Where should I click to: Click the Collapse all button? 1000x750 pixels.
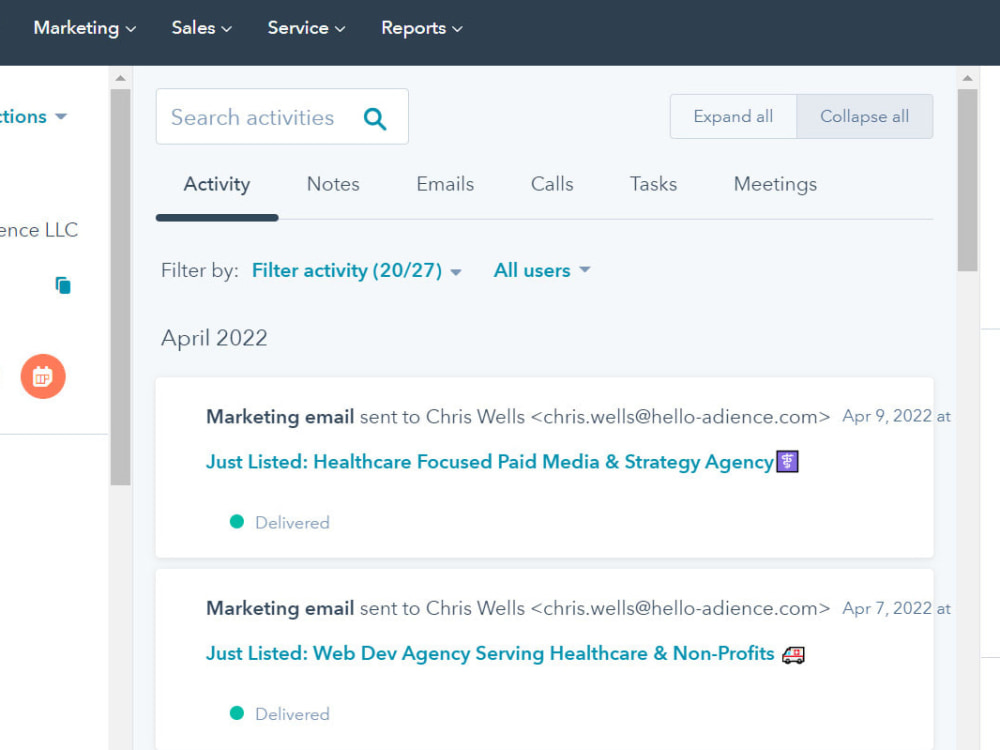pos(864,116)
